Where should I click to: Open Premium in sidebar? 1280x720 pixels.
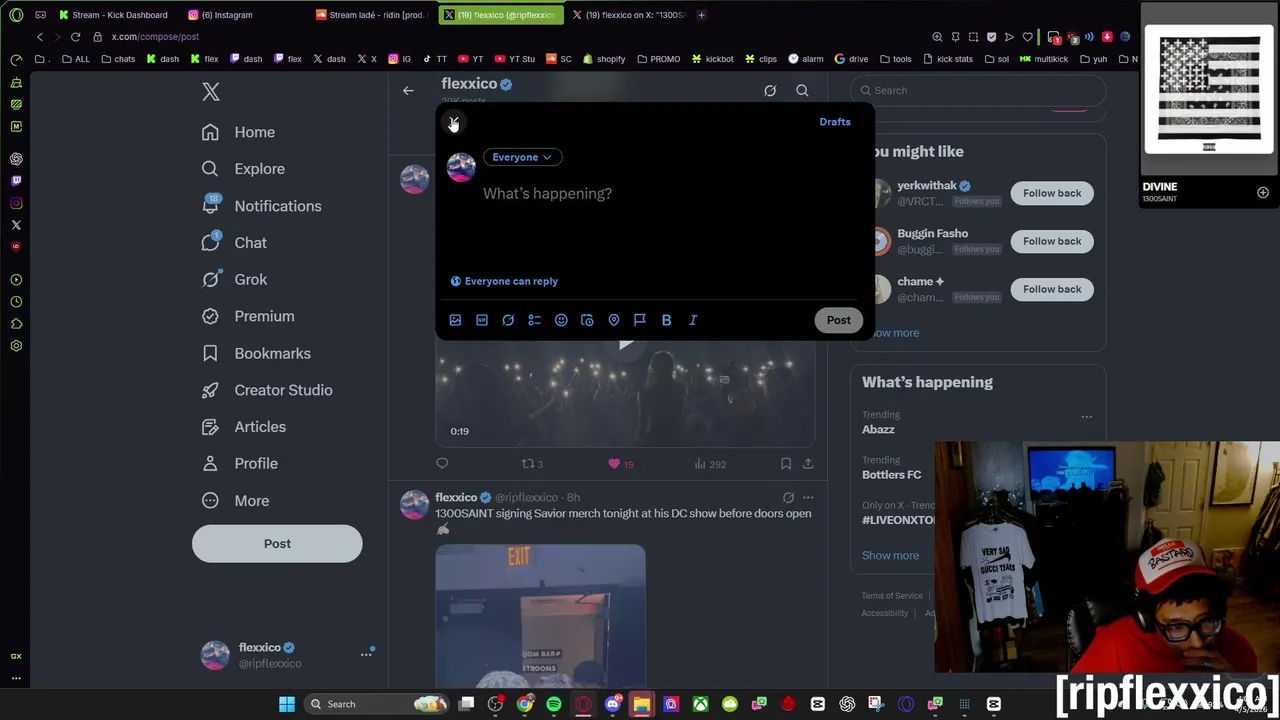[248, 316]
